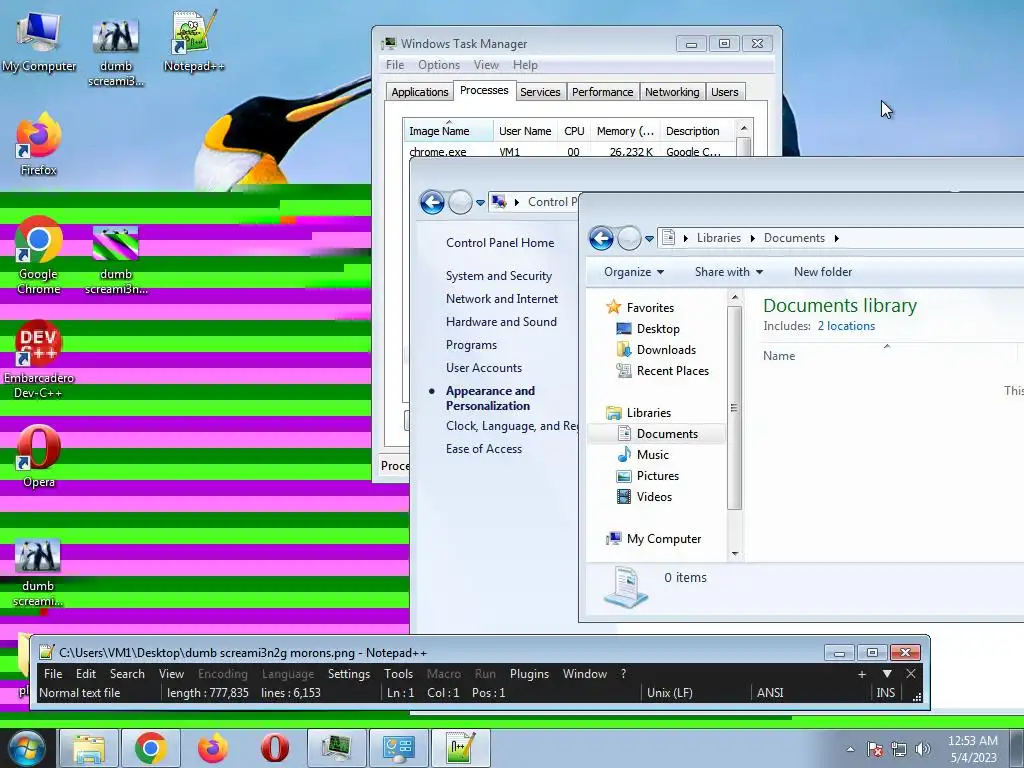Click the Unix (LF) status bar field

tap(697, 693)
